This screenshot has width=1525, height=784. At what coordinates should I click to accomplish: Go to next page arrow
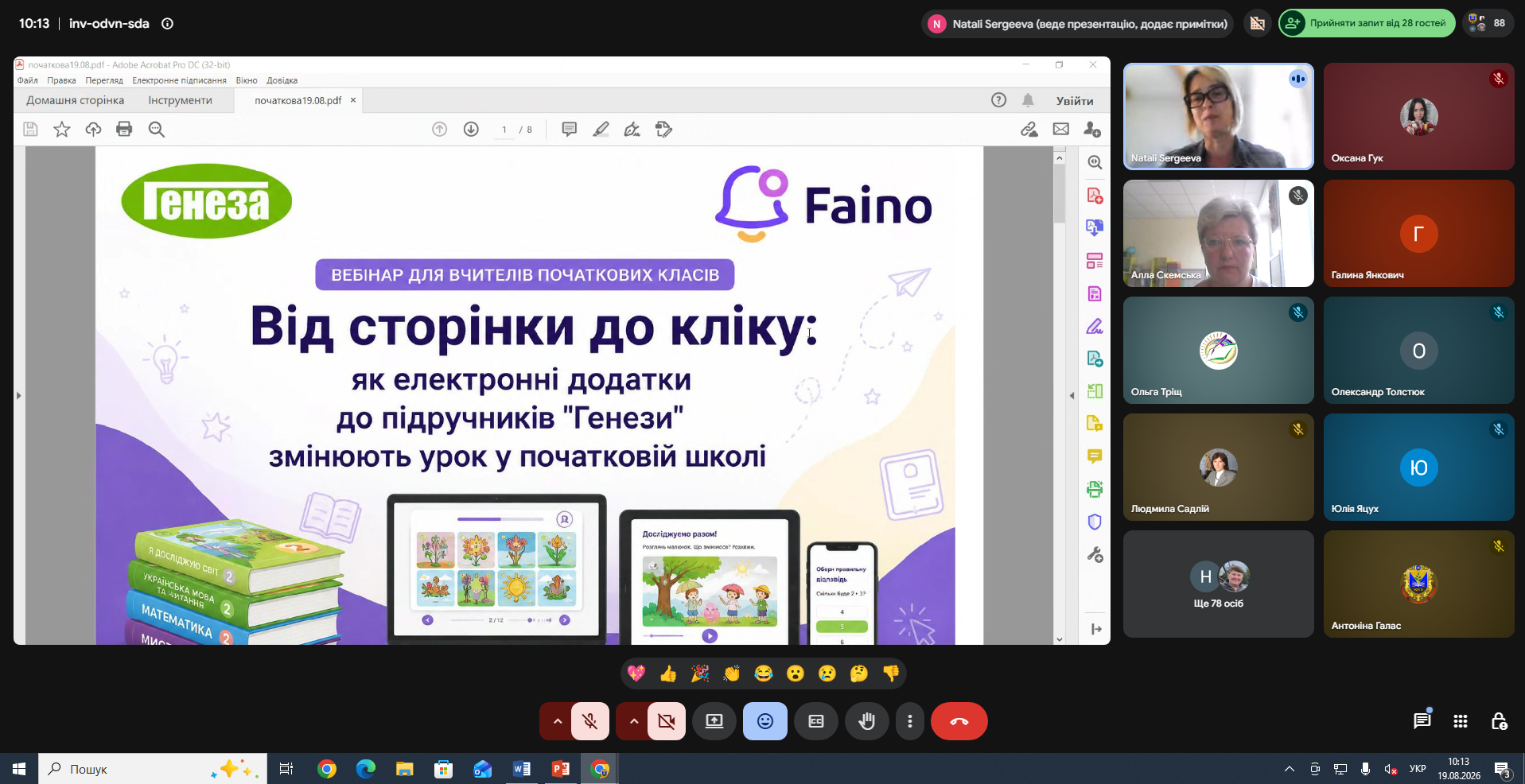(x=471, y=129)
